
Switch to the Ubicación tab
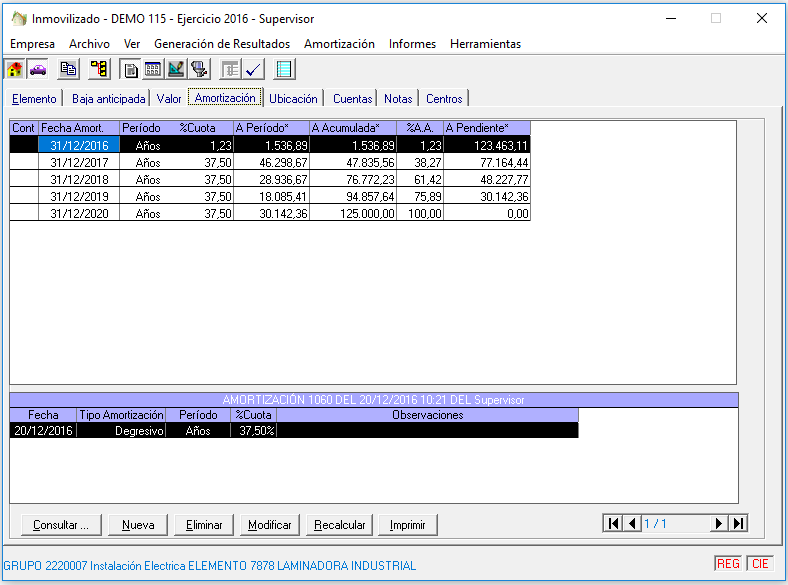(x=293, y=98)
